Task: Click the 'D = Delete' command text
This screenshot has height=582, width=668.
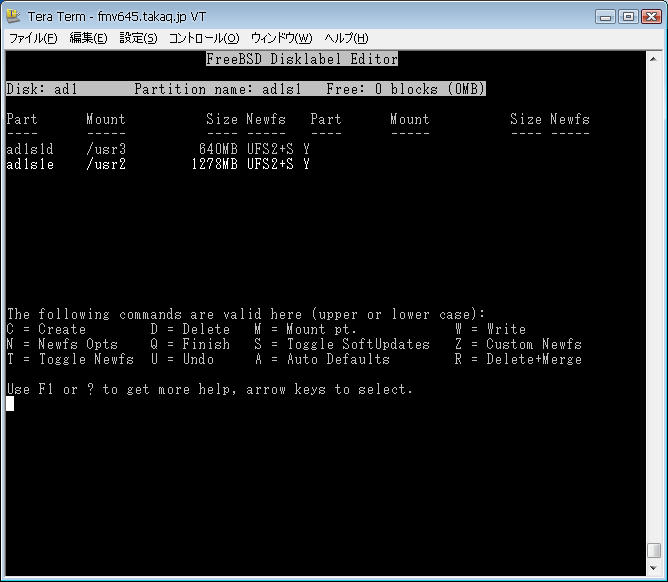Action: [190, 329]
